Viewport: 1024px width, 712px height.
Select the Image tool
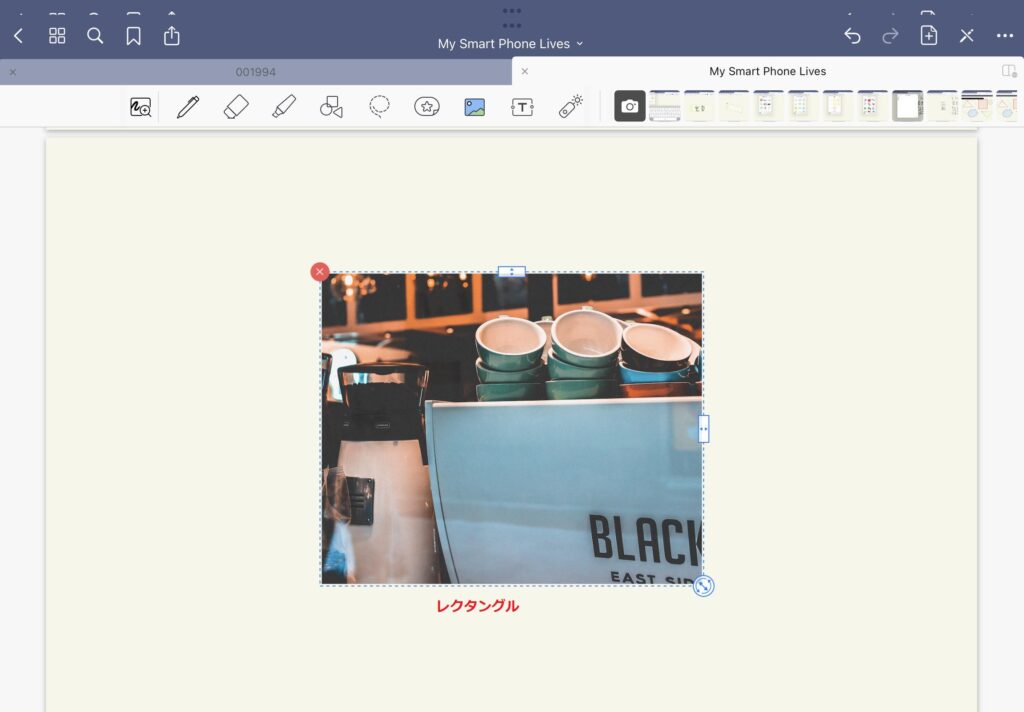tap(475, 107)
